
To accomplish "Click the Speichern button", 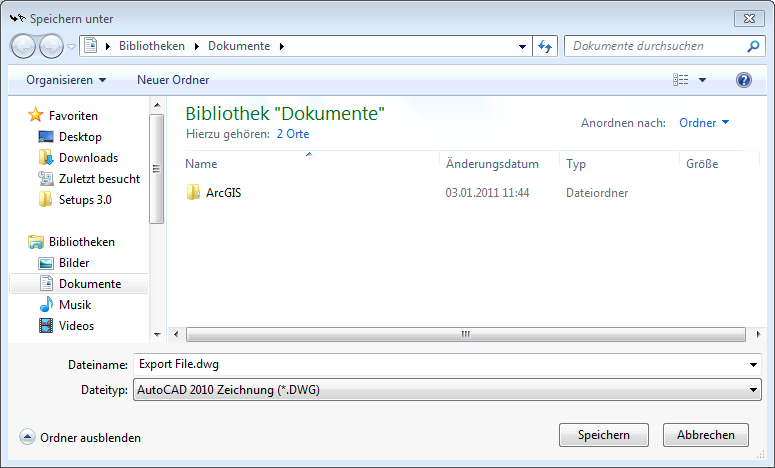I will pyautogui.click(x=604, y=435).
